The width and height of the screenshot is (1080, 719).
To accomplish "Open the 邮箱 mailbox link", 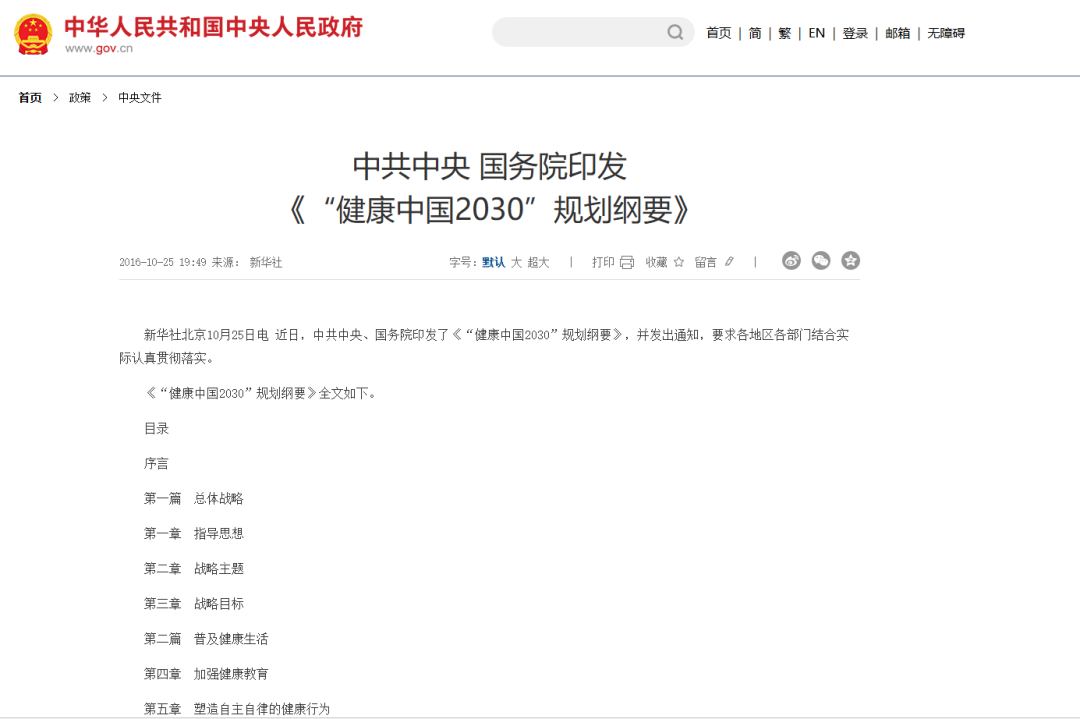I will coord(897,33).
